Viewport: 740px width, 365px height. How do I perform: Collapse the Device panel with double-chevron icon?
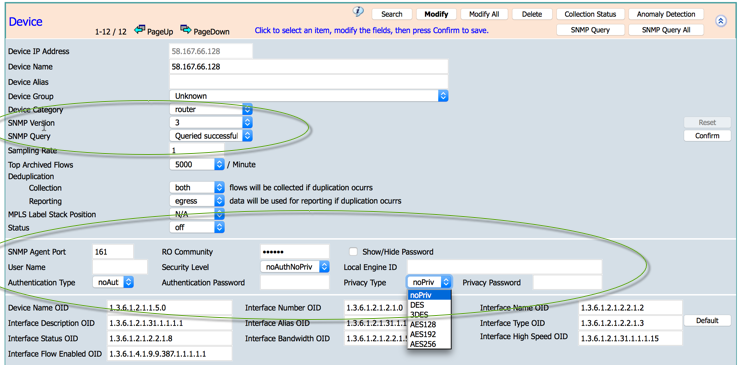[721, 21]
